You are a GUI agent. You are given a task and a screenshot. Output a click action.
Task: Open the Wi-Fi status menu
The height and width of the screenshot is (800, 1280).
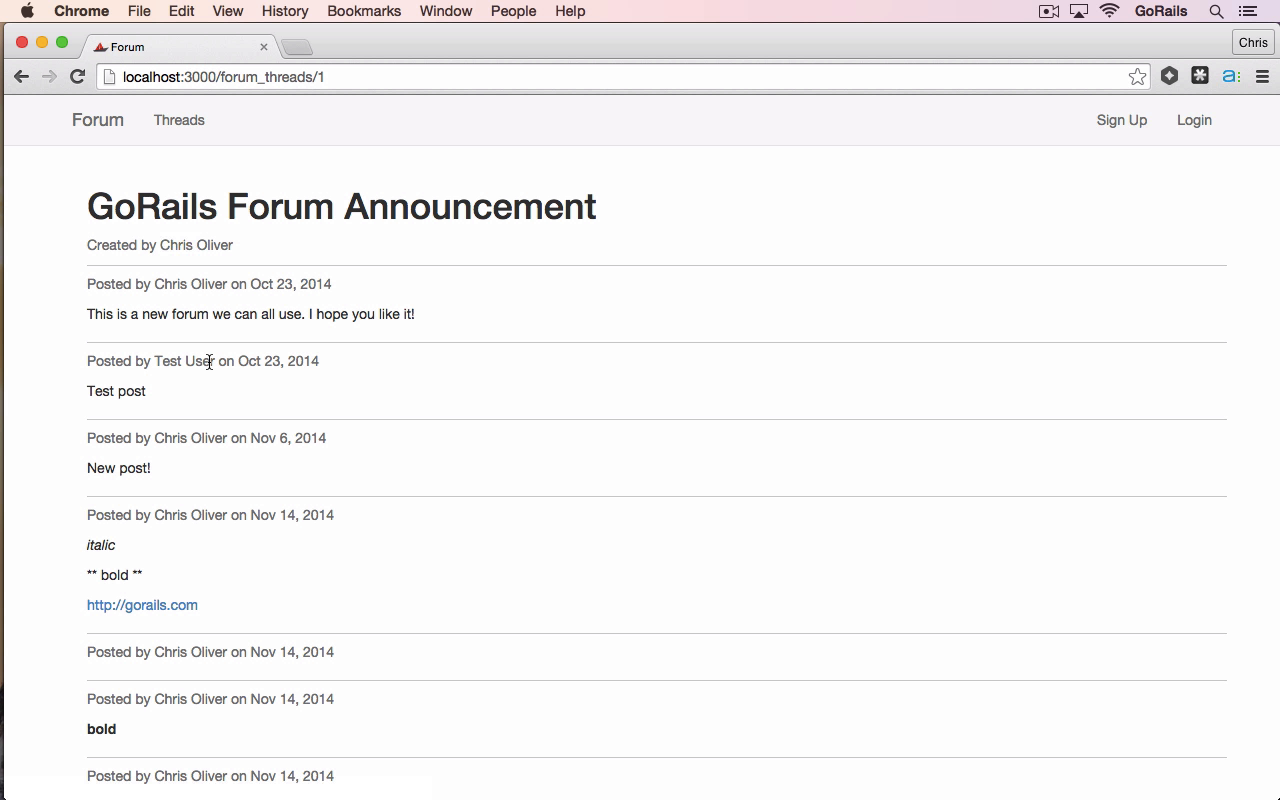1109,11
